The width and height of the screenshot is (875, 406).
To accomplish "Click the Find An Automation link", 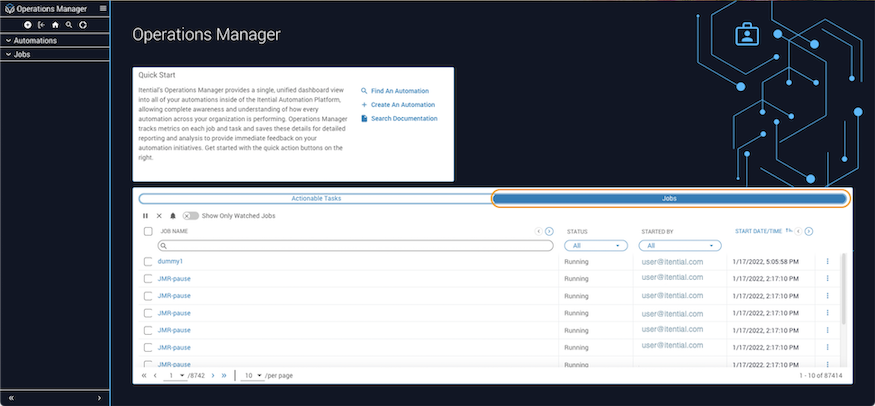I will 399,91.
